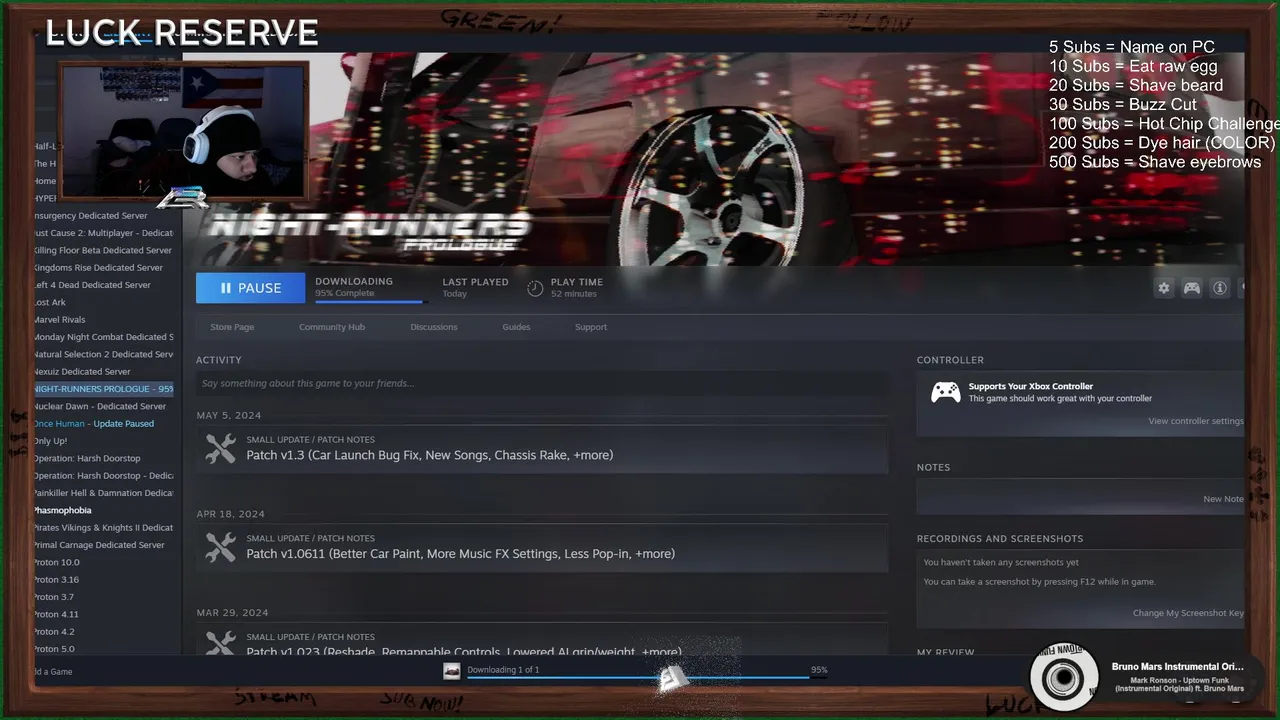This screenshot has height=720, width=1280.
Task: Click the play time clock icon
Action: coord(535,288)
